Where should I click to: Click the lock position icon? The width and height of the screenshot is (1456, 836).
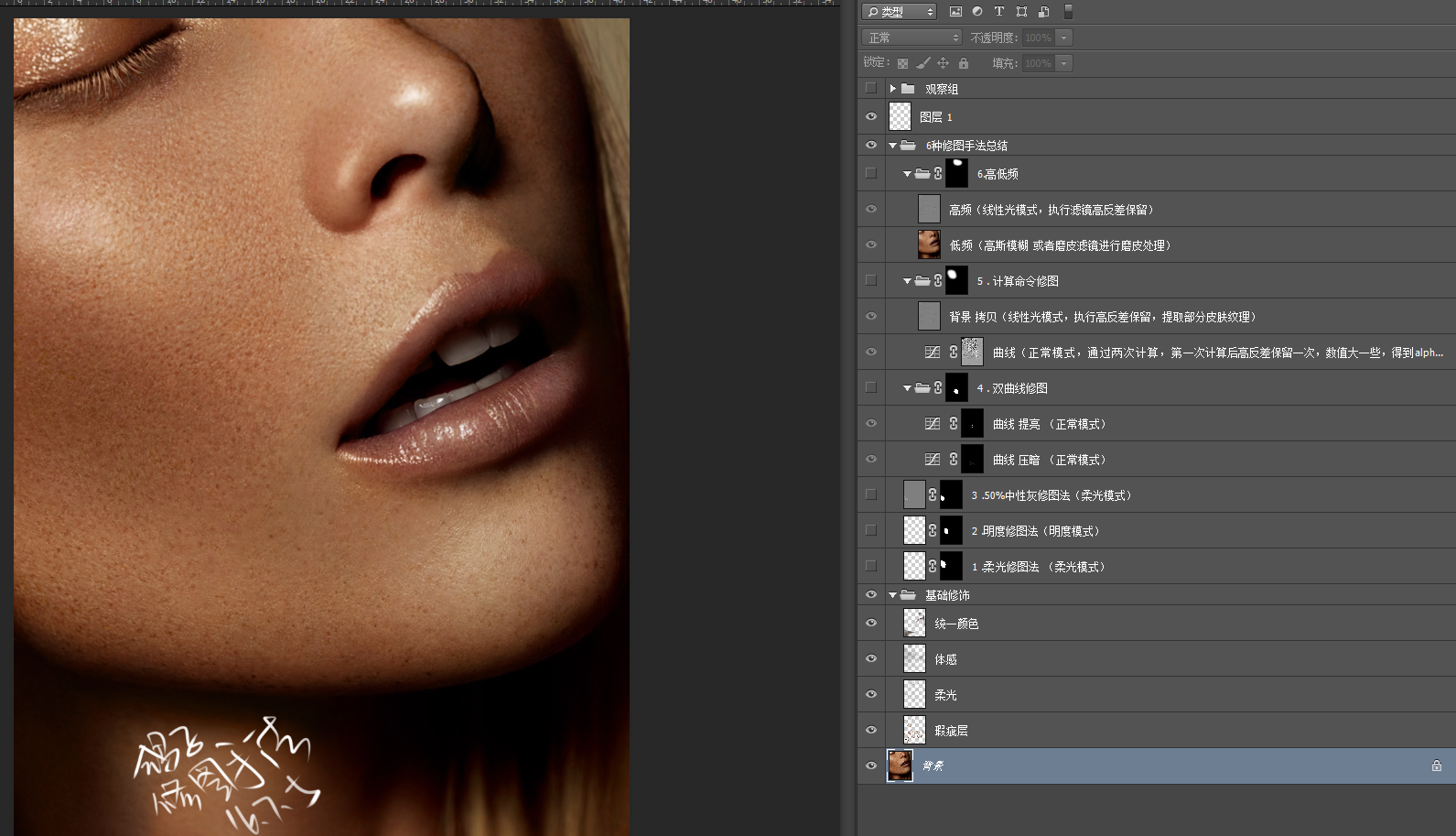click(x=943, y=63)
